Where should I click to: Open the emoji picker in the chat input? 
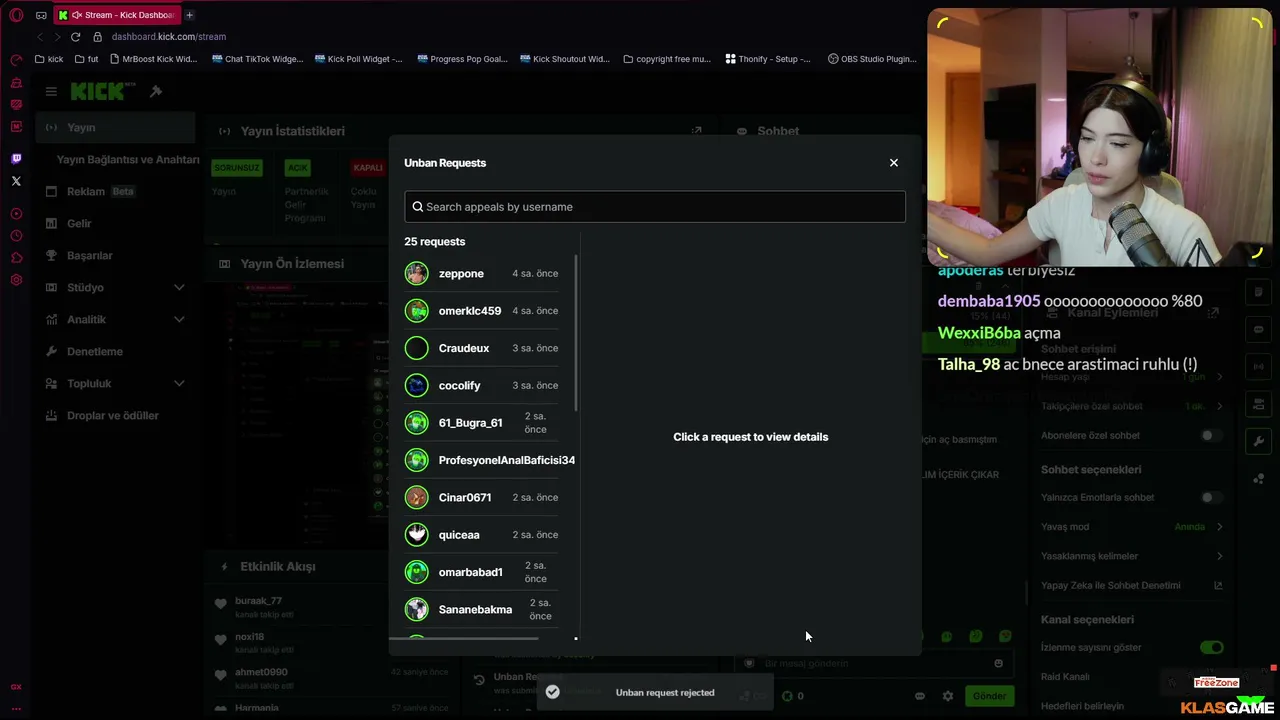[x=998, y=664]
